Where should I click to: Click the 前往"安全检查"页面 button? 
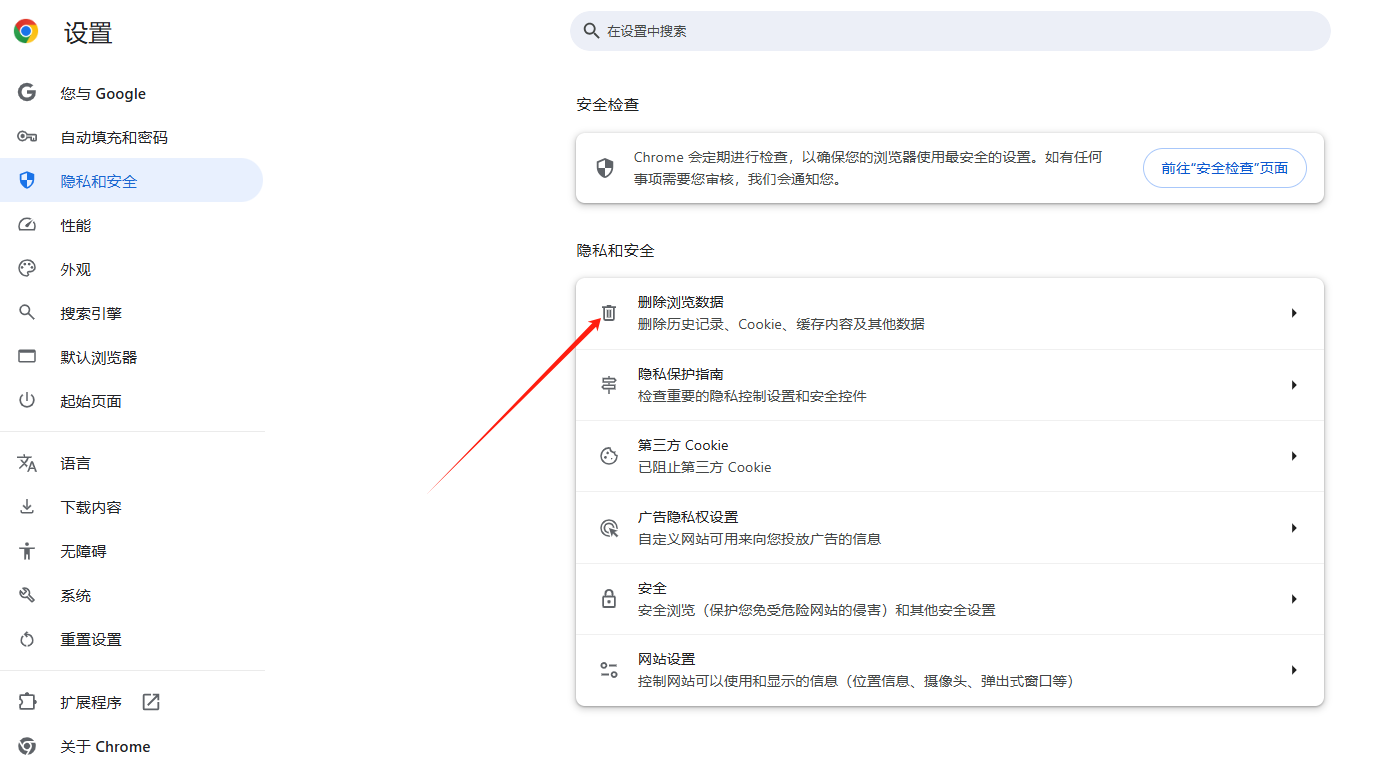coord(1225,168)
